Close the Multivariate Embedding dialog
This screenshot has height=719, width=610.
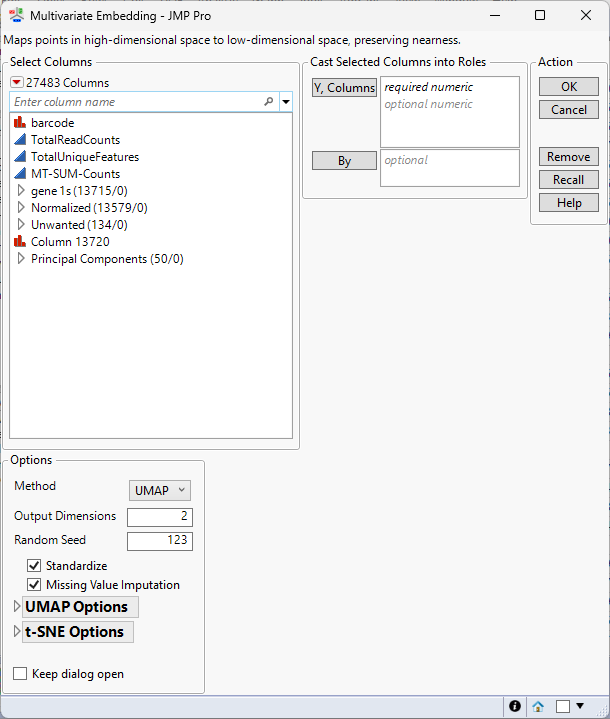(586, 15)
